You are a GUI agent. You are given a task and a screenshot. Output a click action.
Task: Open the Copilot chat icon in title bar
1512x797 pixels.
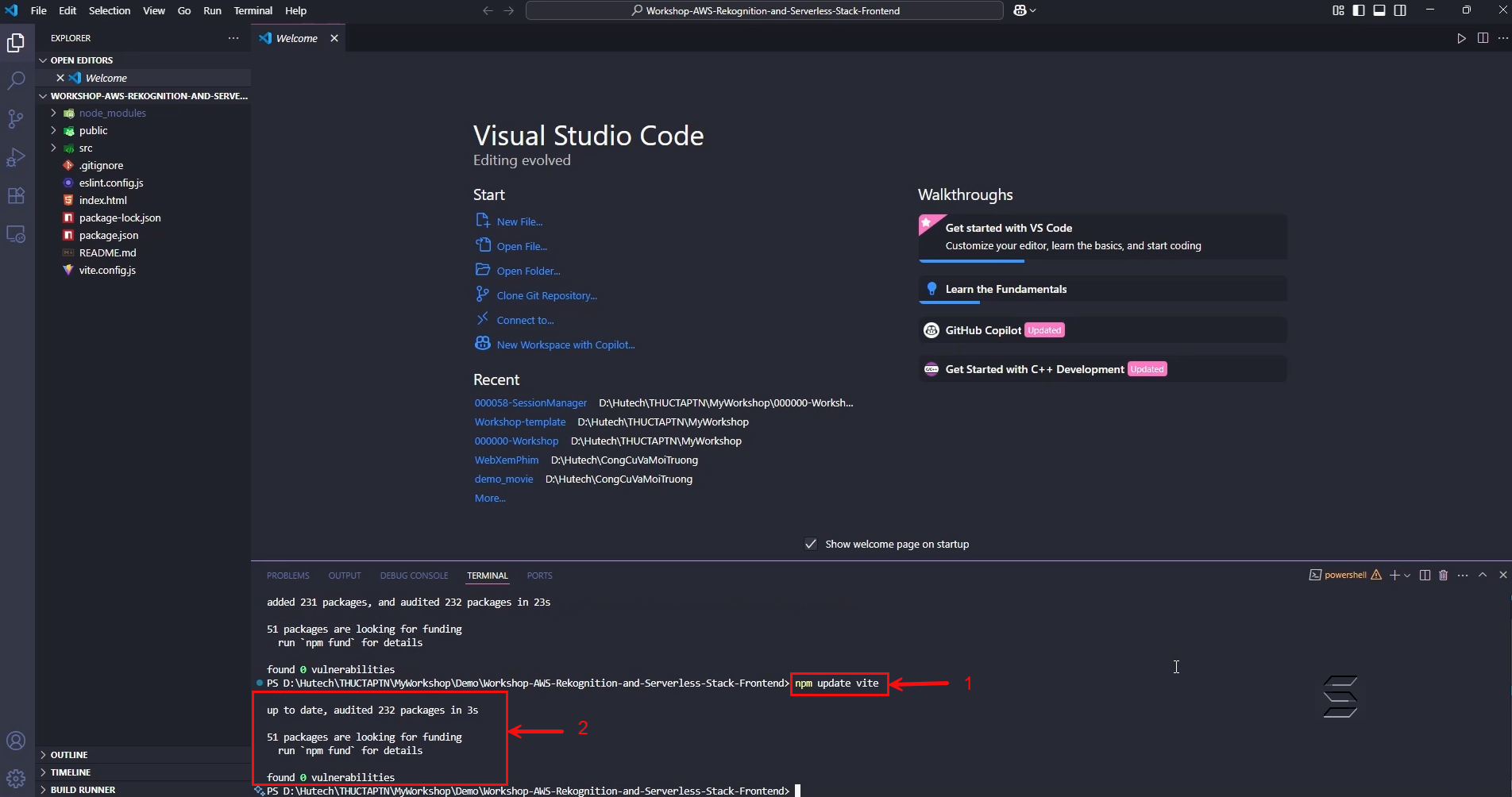pos(1020,10)
